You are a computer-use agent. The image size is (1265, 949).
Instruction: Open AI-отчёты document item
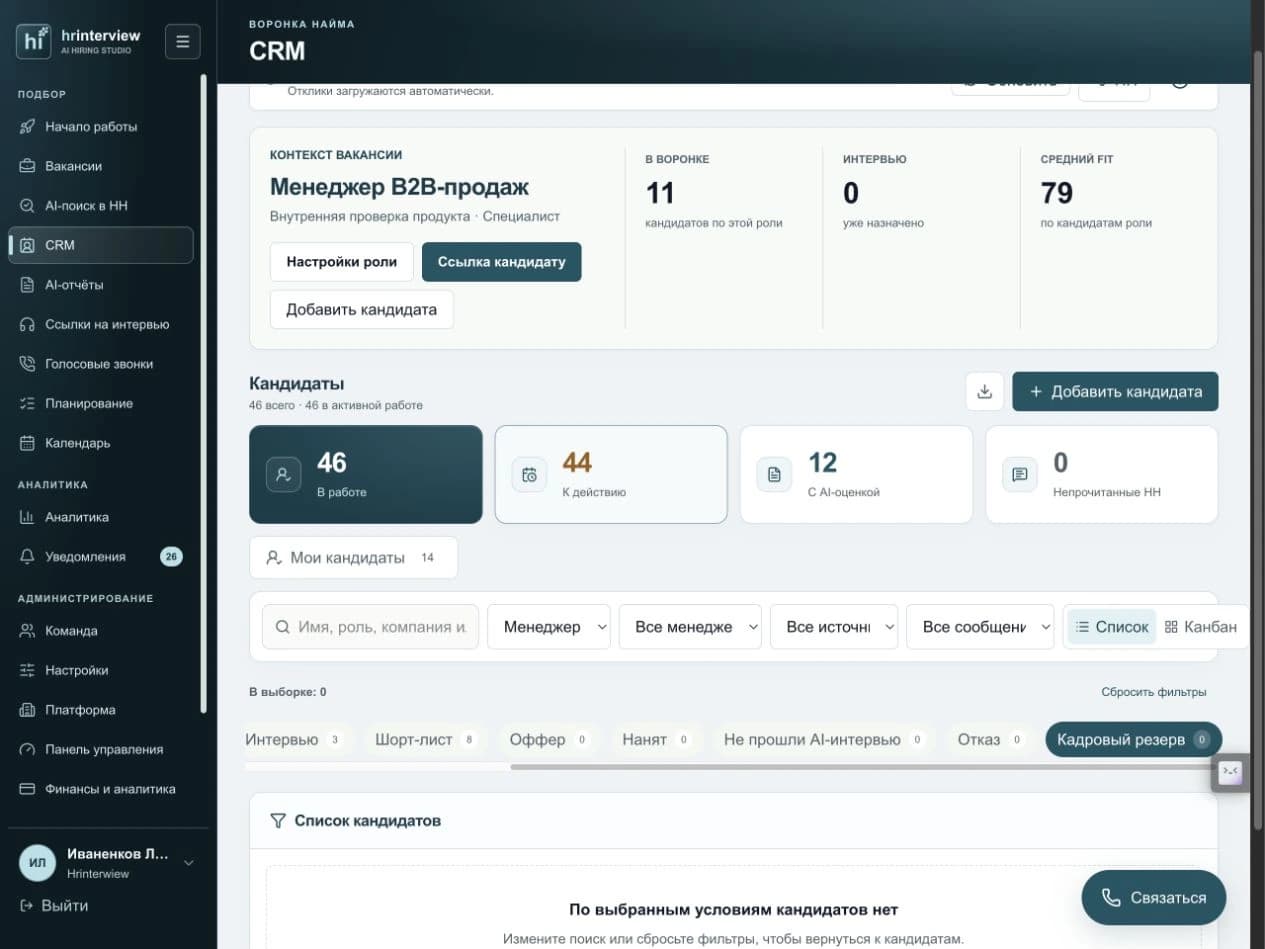point(100,285)
